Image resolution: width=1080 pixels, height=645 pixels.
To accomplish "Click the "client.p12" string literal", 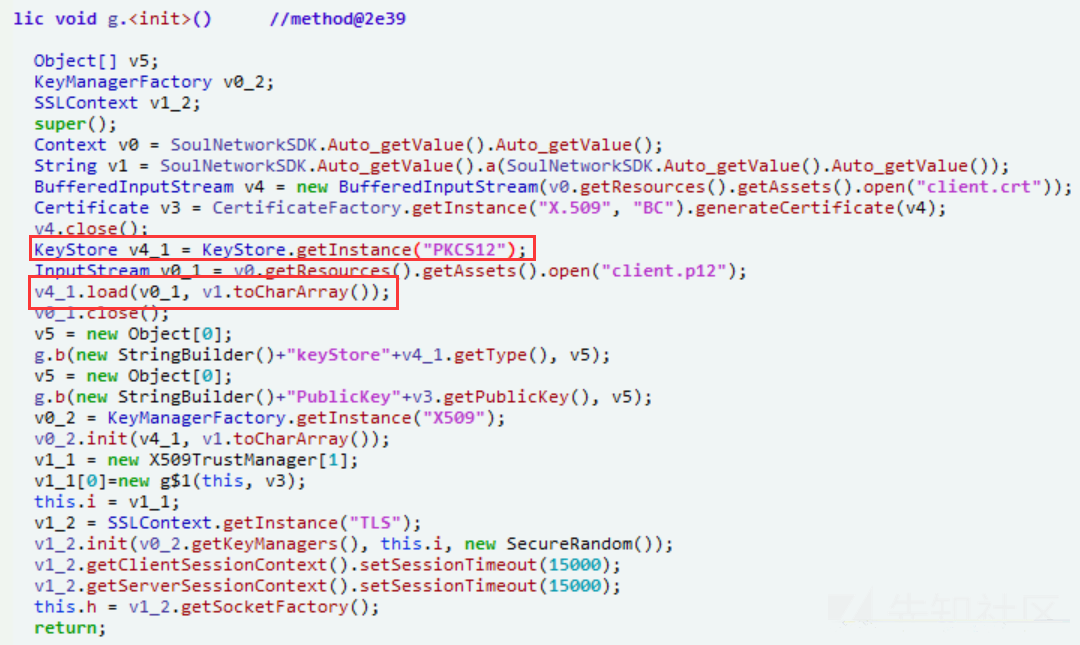I will pos(663,271).
